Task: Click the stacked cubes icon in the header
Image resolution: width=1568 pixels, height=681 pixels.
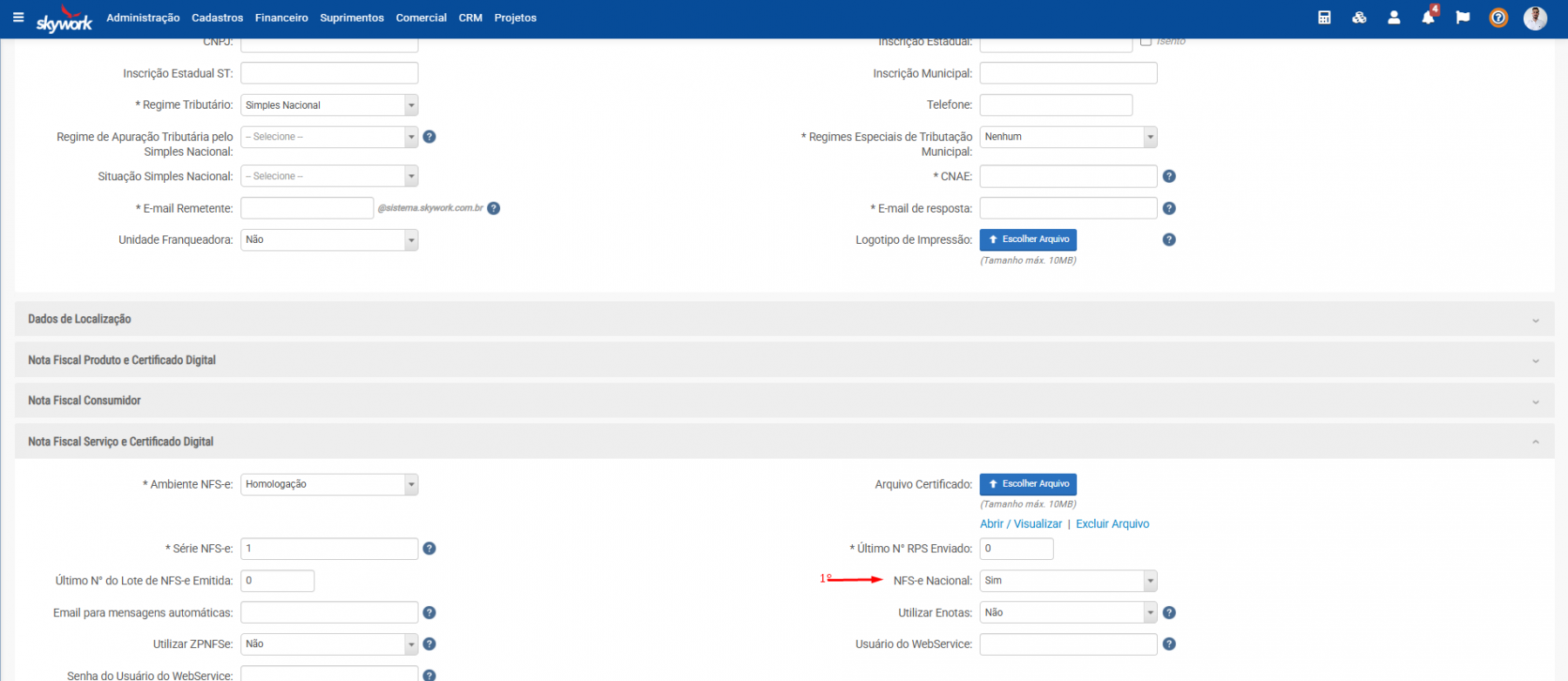Action: click(1359, 17)
